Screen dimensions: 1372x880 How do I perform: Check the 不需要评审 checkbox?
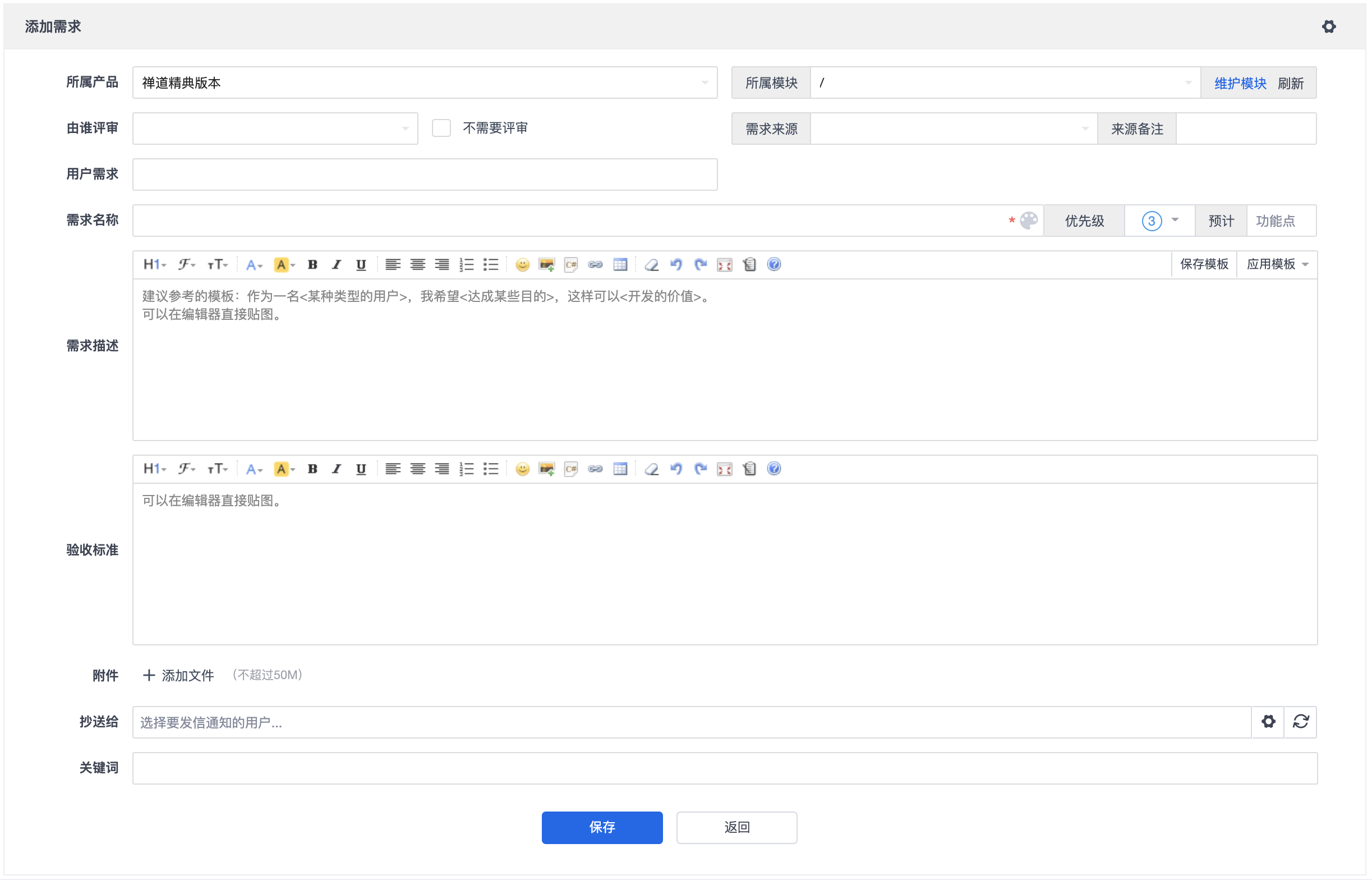click(441, 128)
